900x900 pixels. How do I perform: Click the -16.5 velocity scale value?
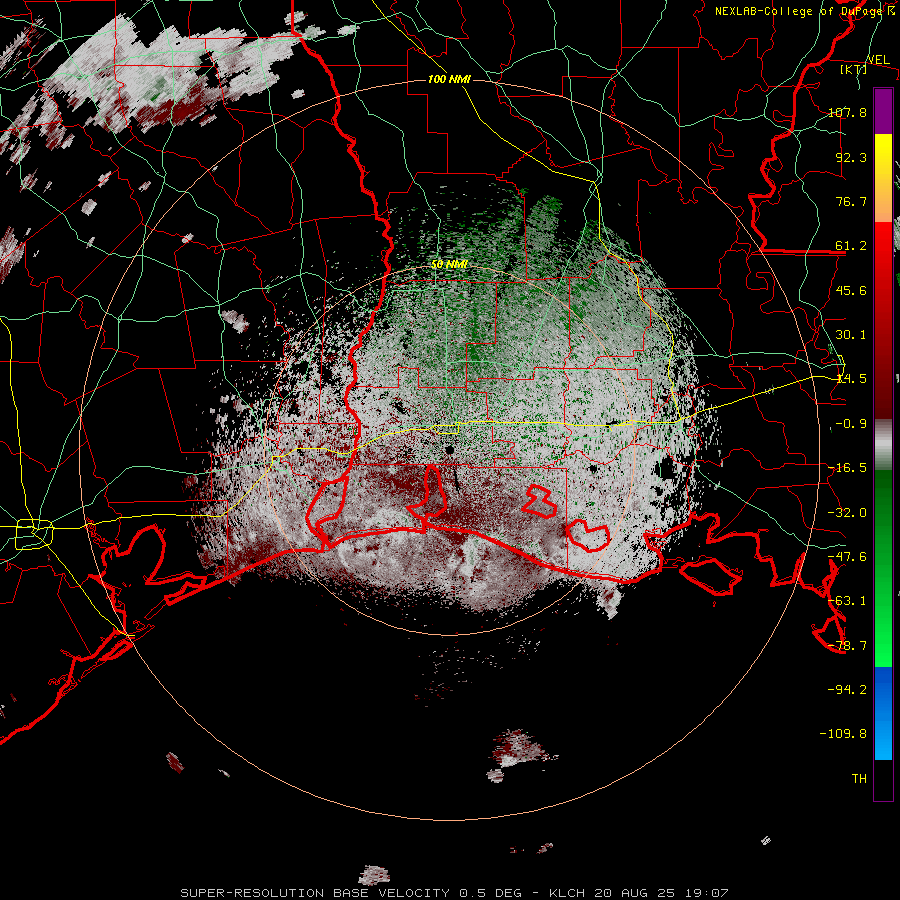tap(847, 468)
